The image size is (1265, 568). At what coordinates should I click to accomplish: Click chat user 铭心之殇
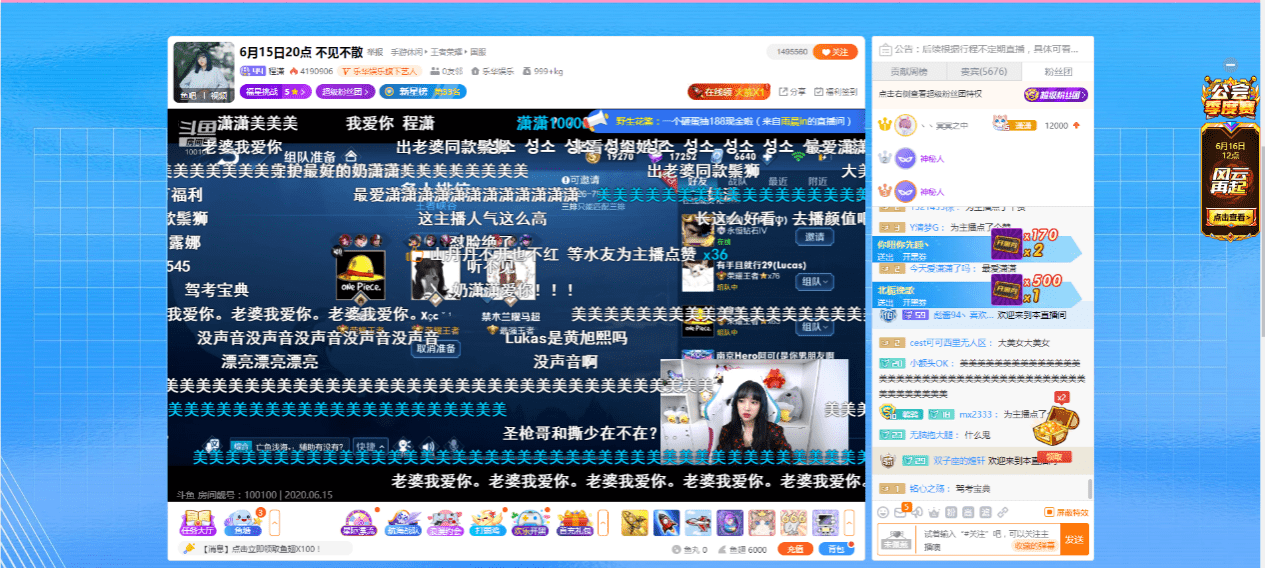tap(930, 488)
